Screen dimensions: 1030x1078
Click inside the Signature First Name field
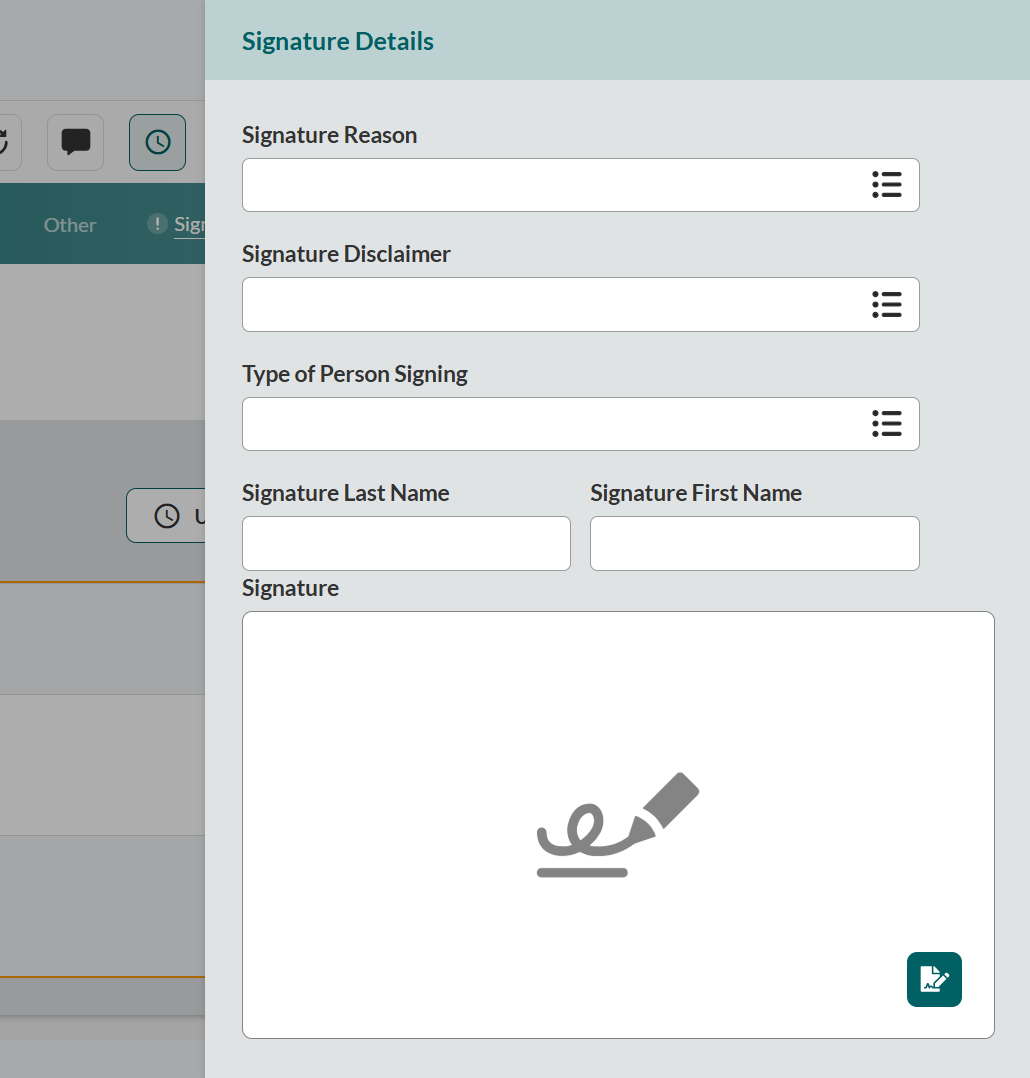coord(754,543)
